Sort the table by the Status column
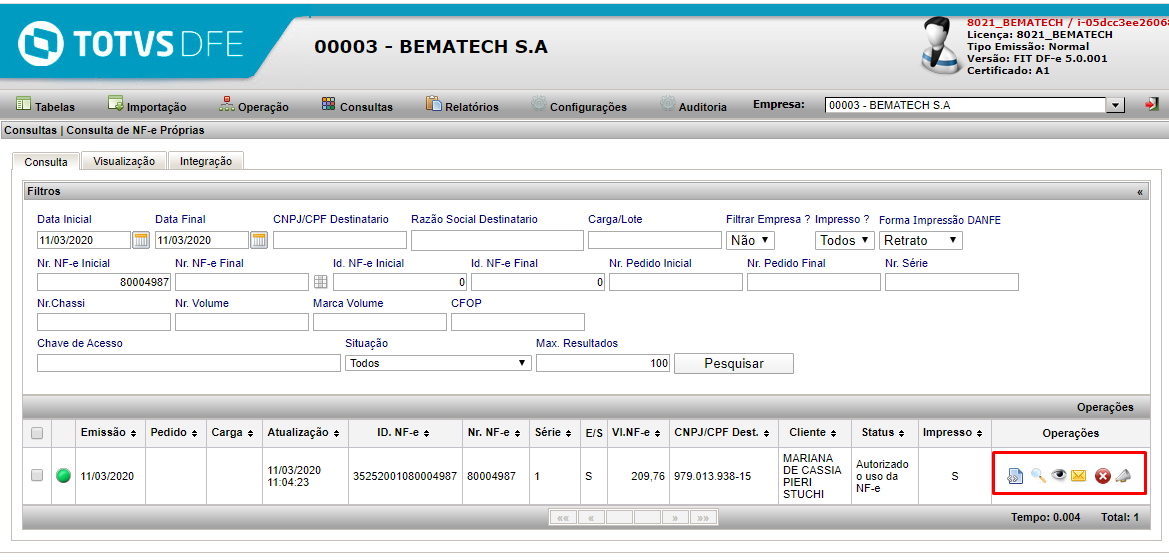This screenshot has height=560, width=1169. (x=883, y=432)
